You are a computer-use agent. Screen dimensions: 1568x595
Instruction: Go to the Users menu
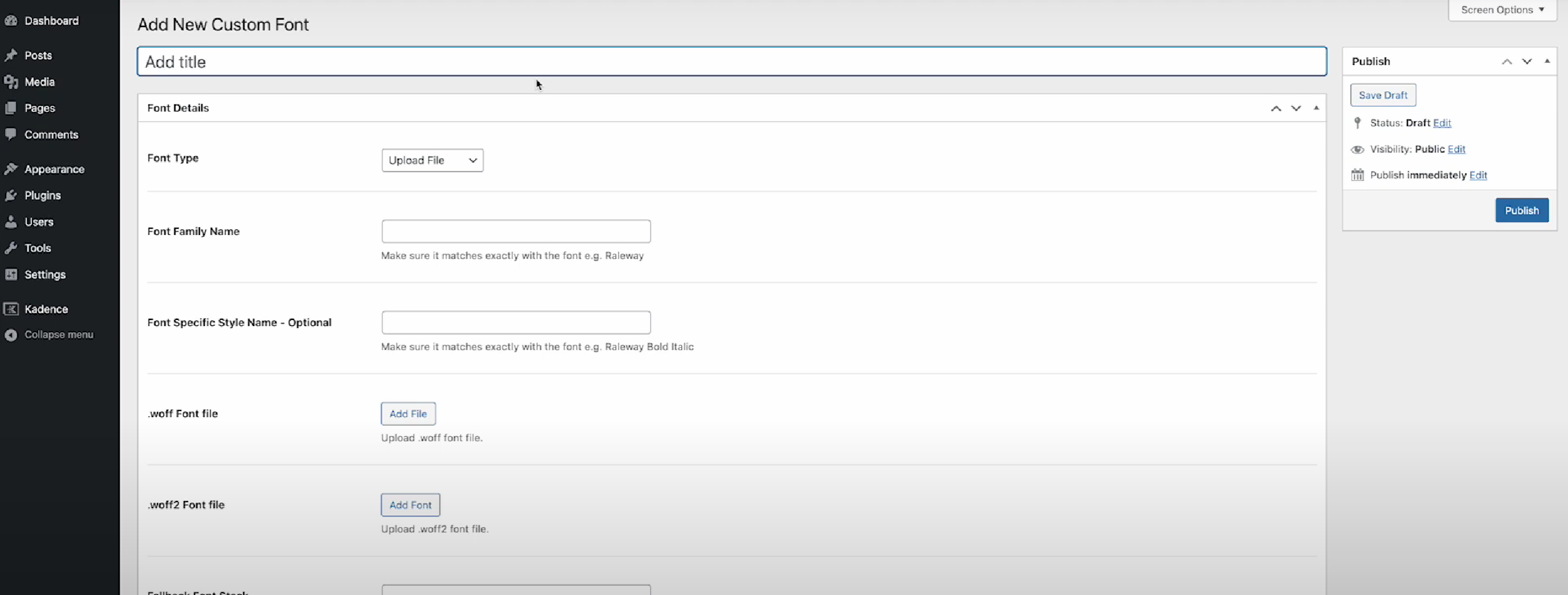point(39,222)
